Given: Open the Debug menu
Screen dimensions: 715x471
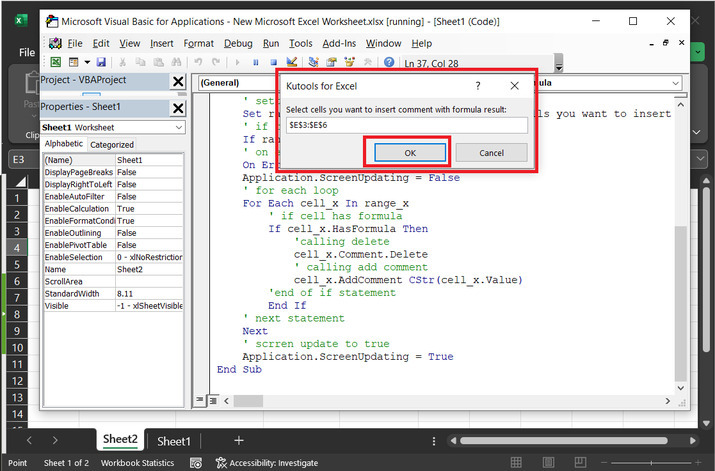Looking at the screenshot, I should pyautogui.click(x=238, y=44).
